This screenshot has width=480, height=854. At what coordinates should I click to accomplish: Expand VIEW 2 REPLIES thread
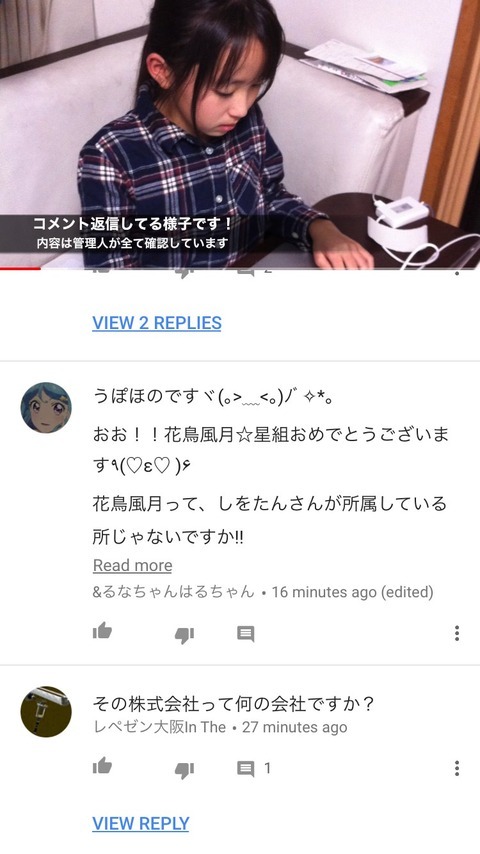[x=157, y=323]
